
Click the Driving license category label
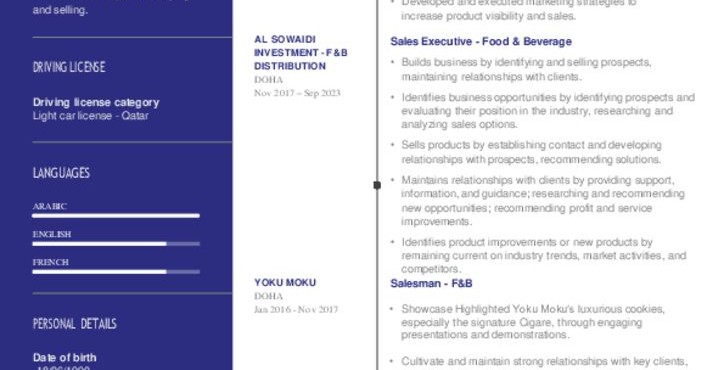(96, 102)
